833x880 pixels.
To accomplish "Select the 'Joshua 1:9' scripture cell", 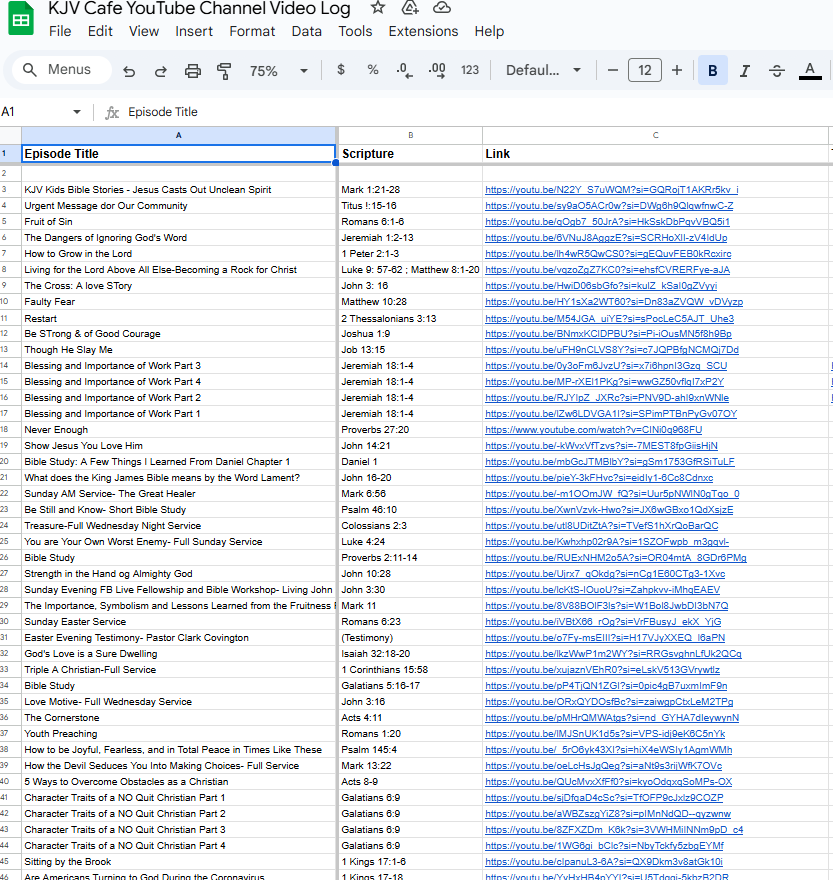I will (x=410, y=334).
